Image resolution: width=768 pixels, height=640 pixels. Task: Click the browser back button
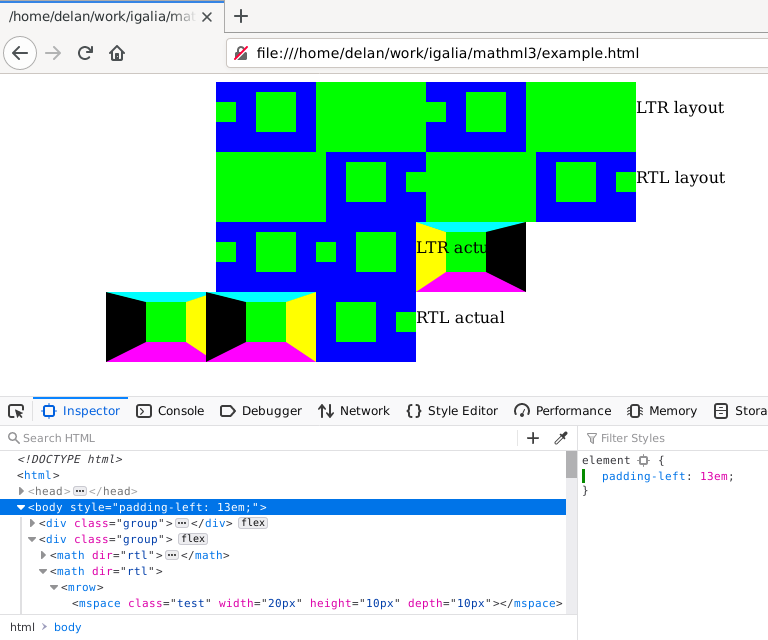tap(20, 53)
